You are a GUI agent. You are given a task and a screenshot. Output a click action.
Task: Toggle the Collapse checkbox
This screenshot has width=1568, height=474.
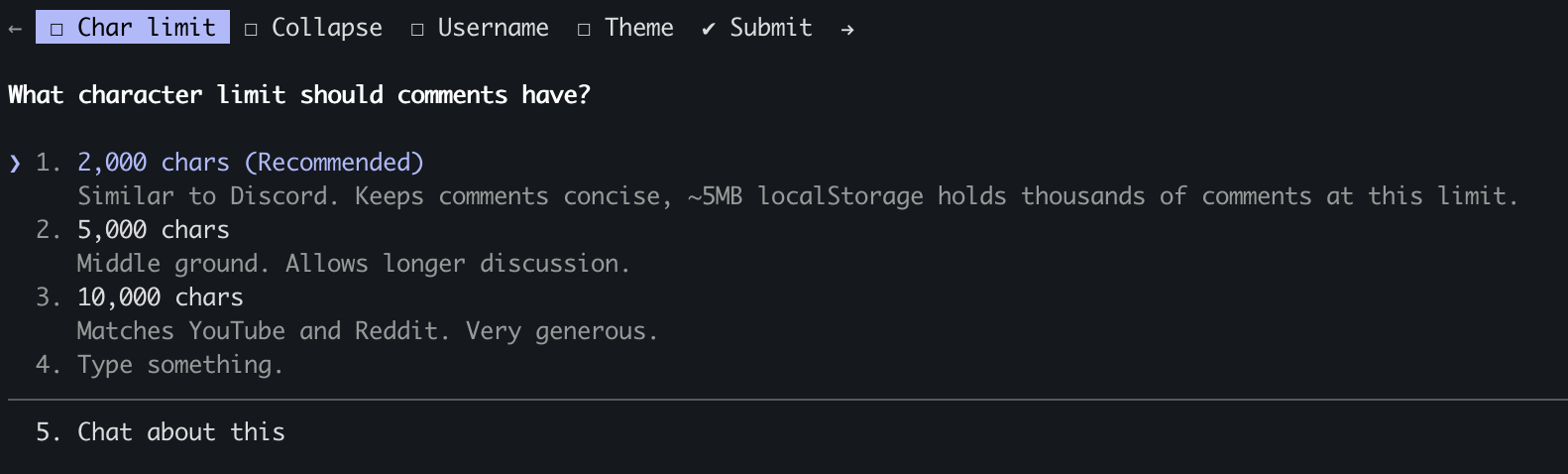tap(251, 29)
